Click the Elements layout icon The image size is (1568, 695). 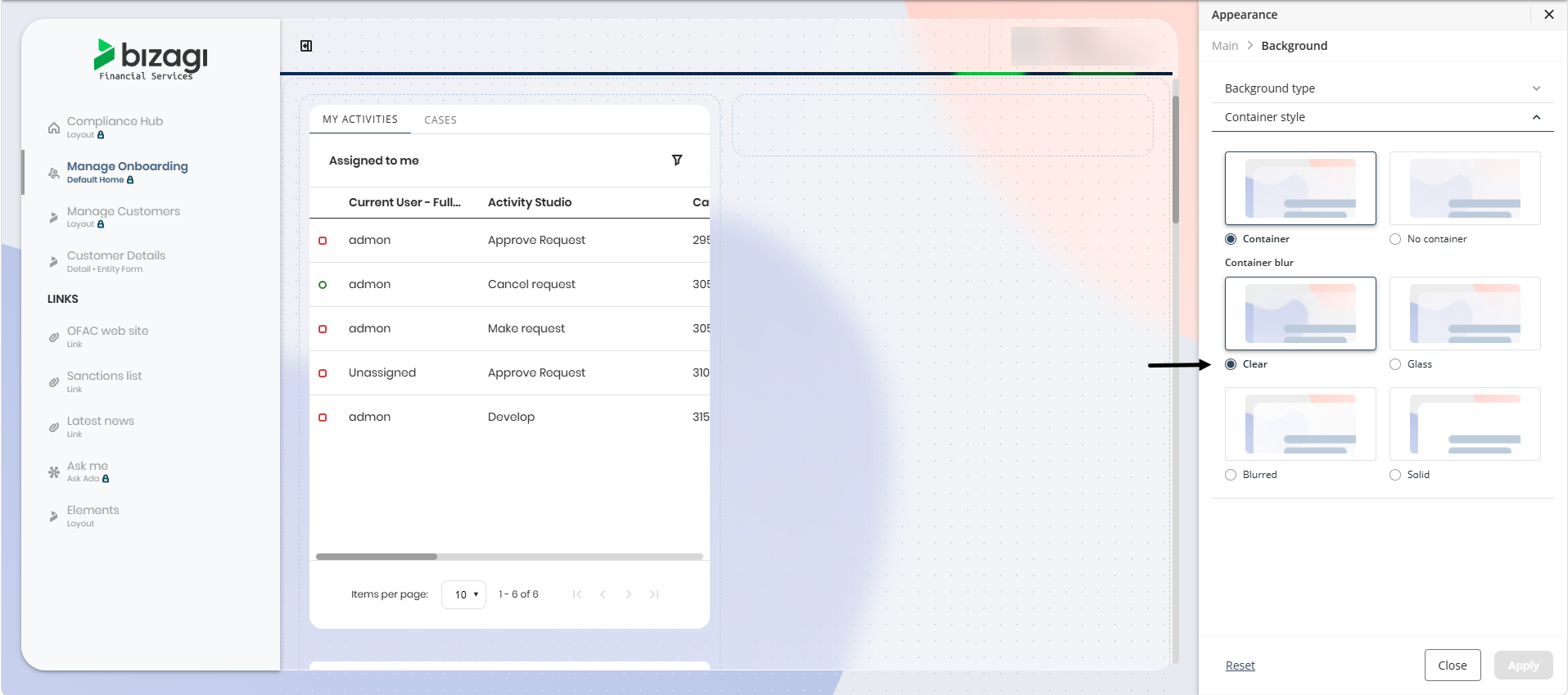[x=54, y=517]
